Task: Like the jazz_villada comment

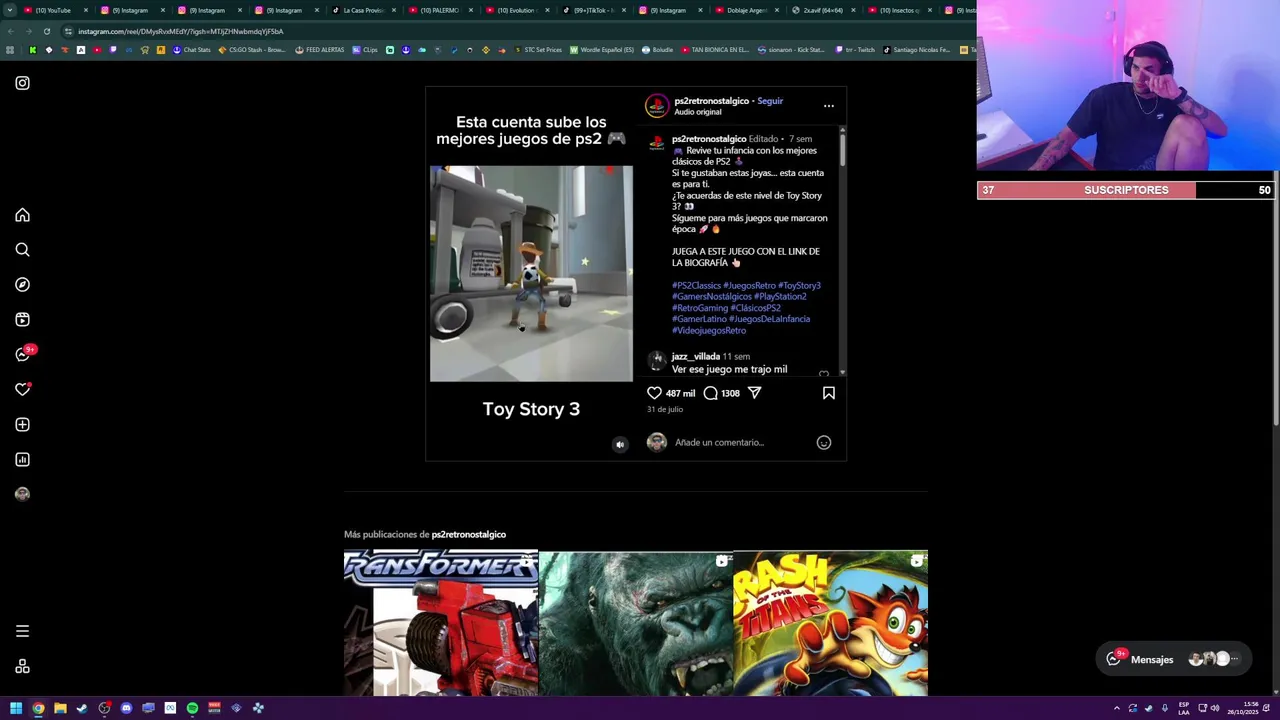Action: (x=824, y=374)
